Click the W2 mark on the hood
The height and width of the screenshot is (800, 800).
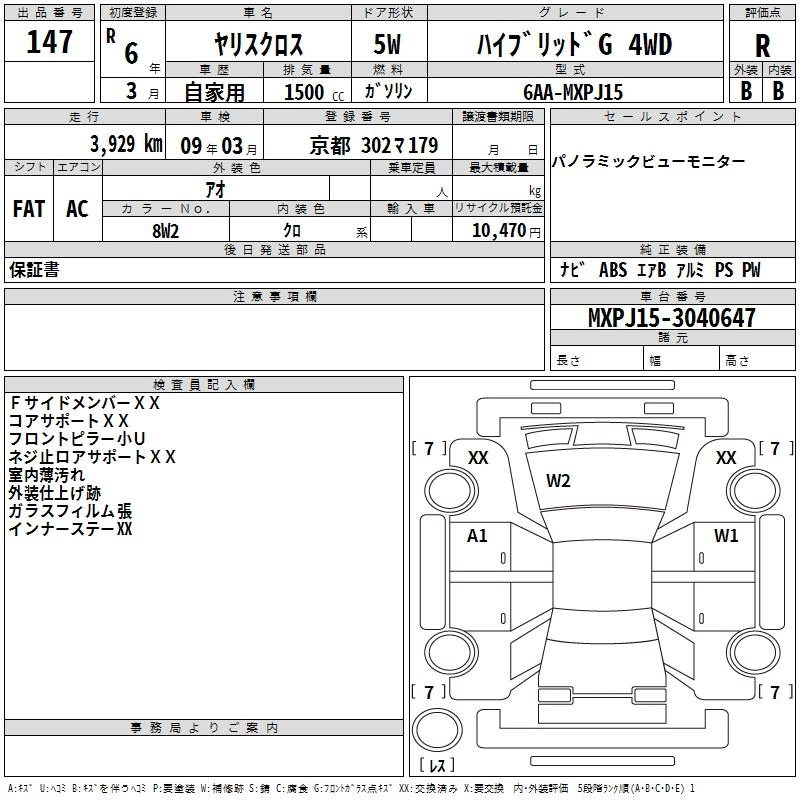click(558, 481)
